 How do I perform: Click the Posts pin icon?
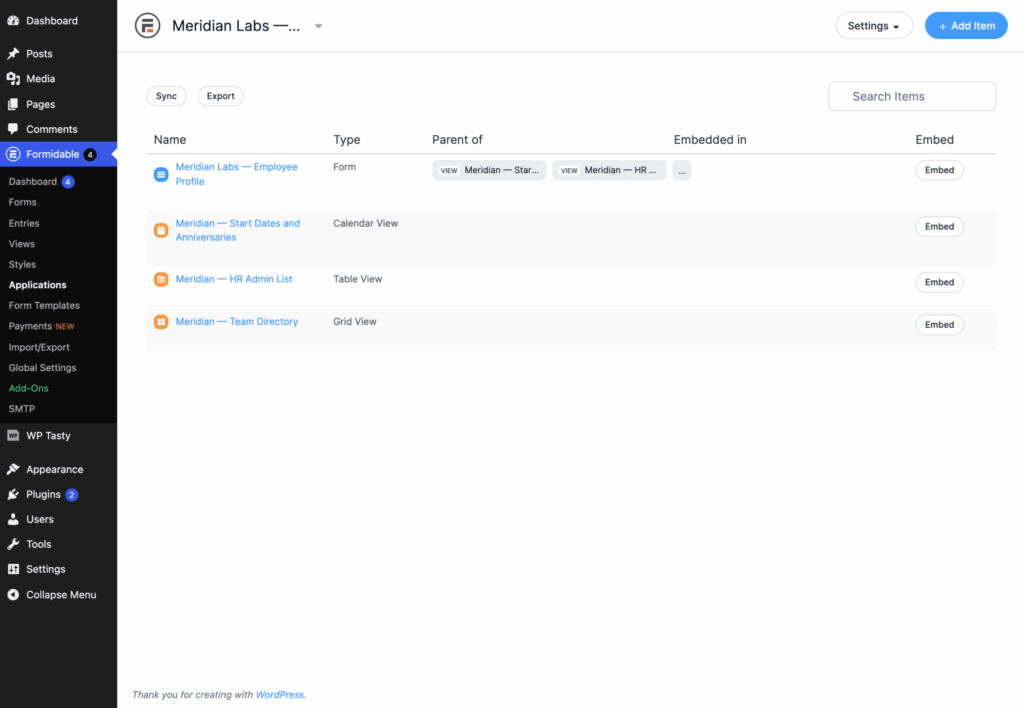[13, 54]
